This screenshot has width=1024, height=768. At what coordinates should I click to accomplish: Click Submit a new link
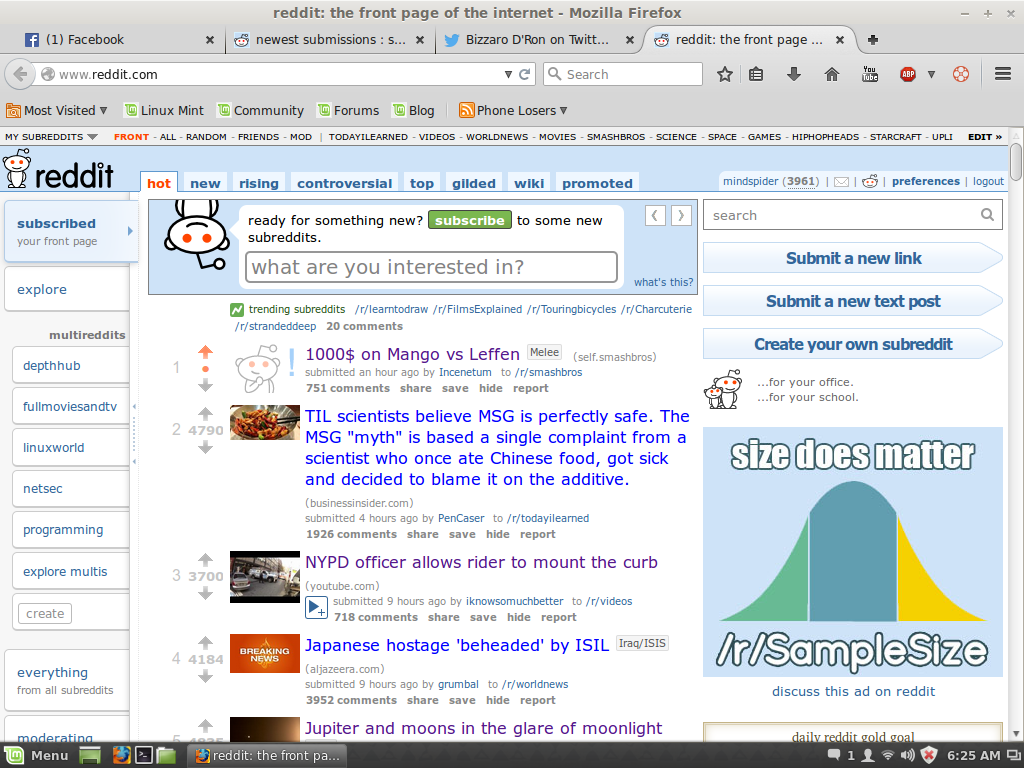(853, 258)
